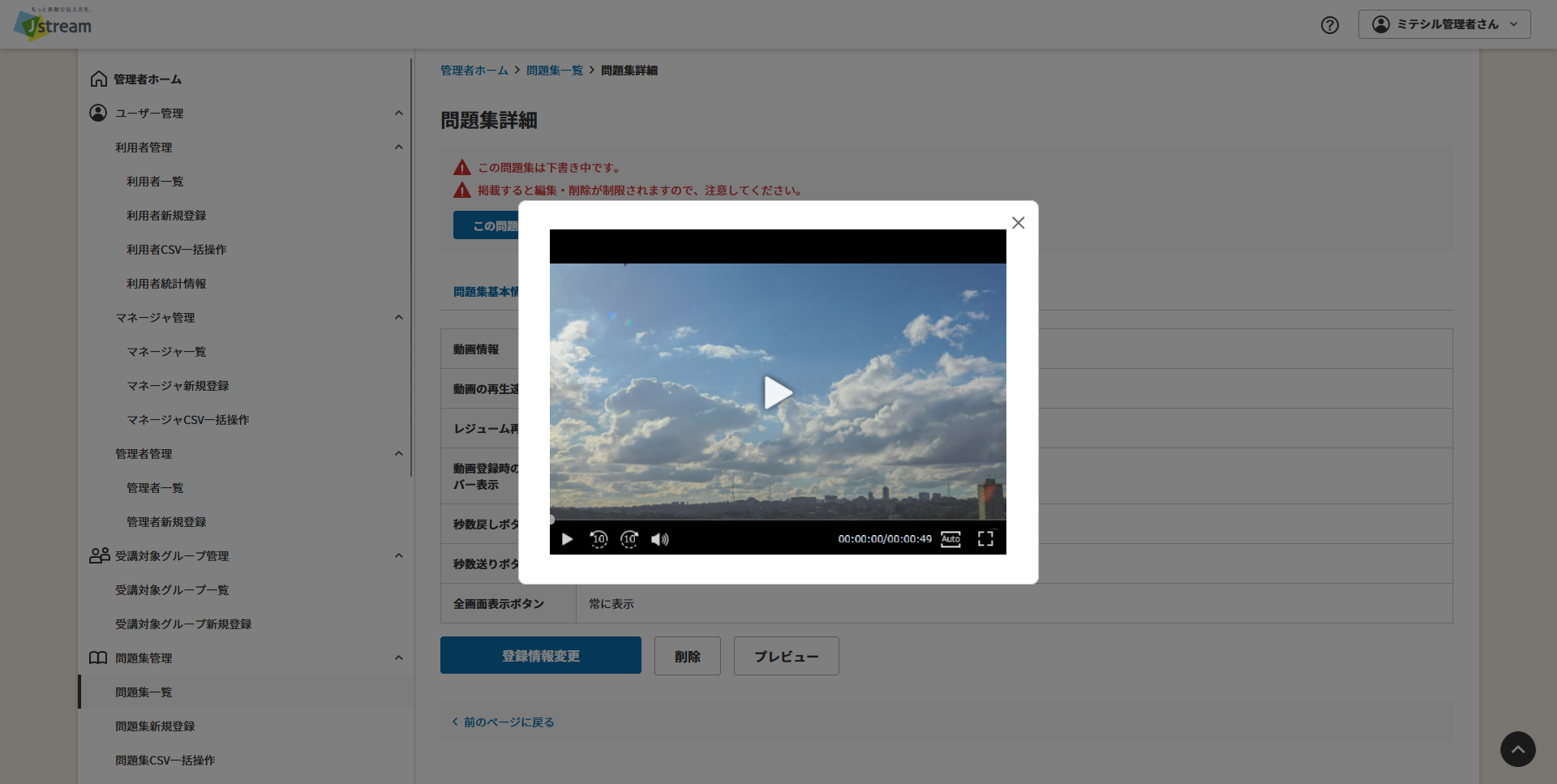
Task: Switch the video to fullscreen
Action: 985,539
